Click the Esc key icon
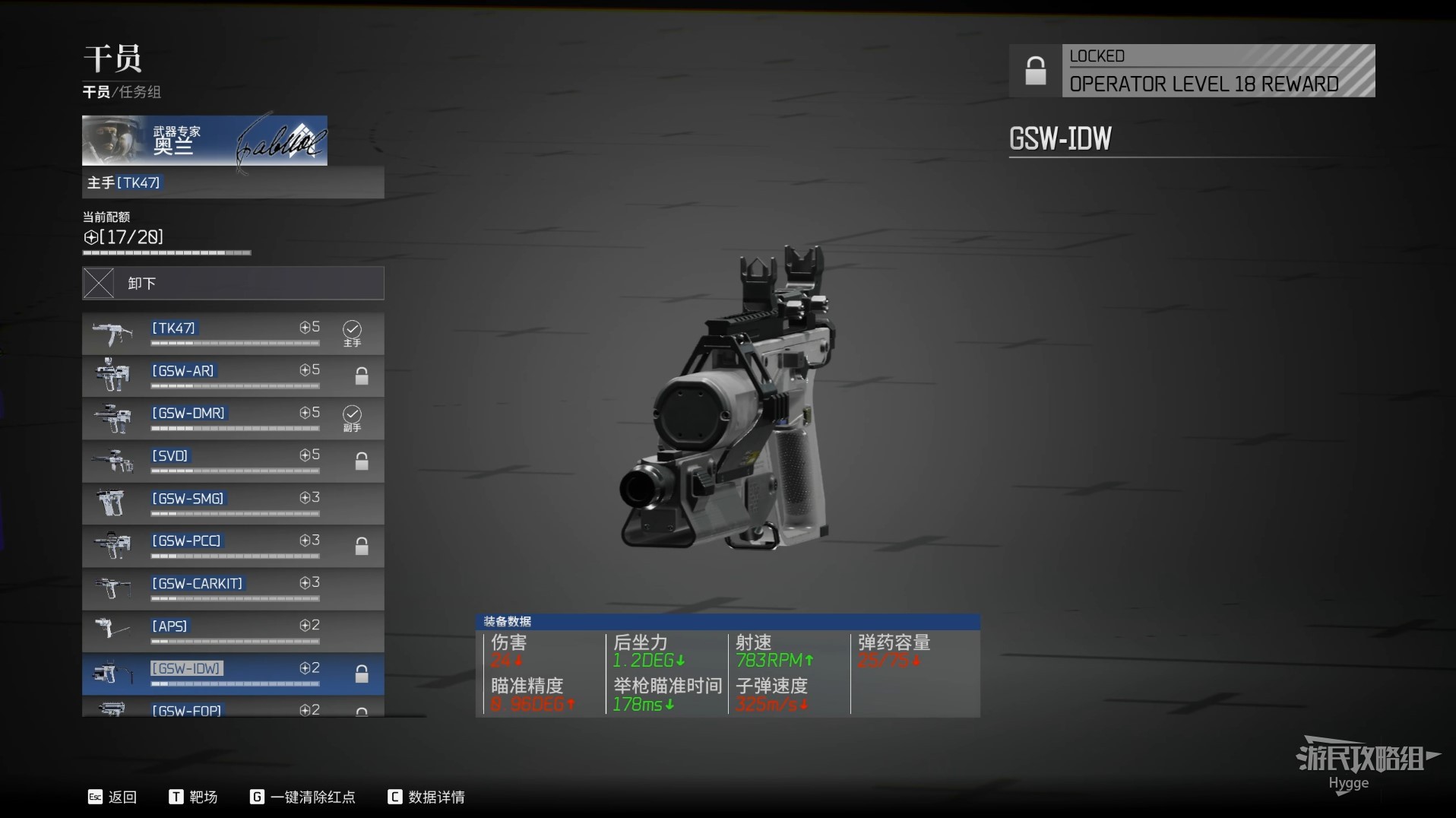1456x818 pixels. point(95,797)
